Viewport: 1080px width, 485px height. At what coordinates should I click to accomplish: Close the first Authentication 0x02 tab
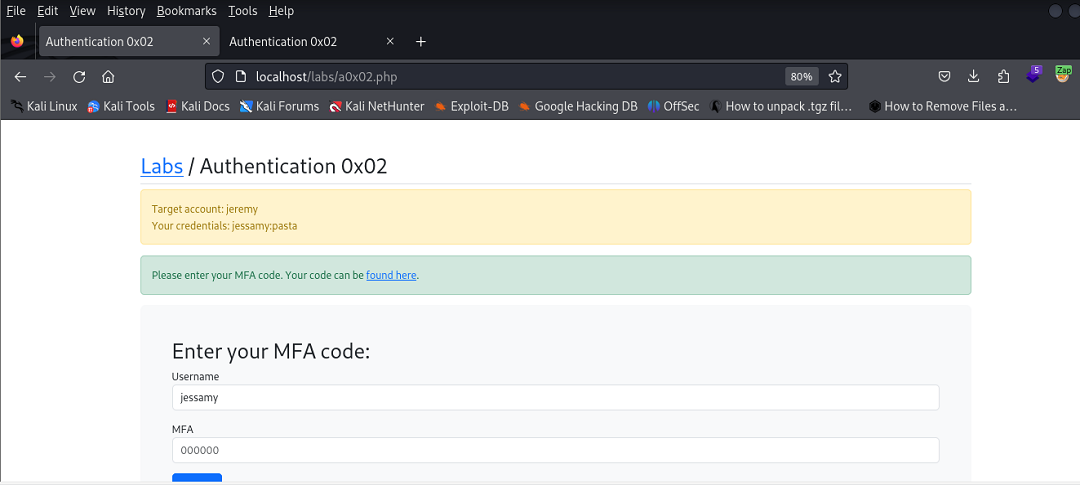tap(206, 41)
